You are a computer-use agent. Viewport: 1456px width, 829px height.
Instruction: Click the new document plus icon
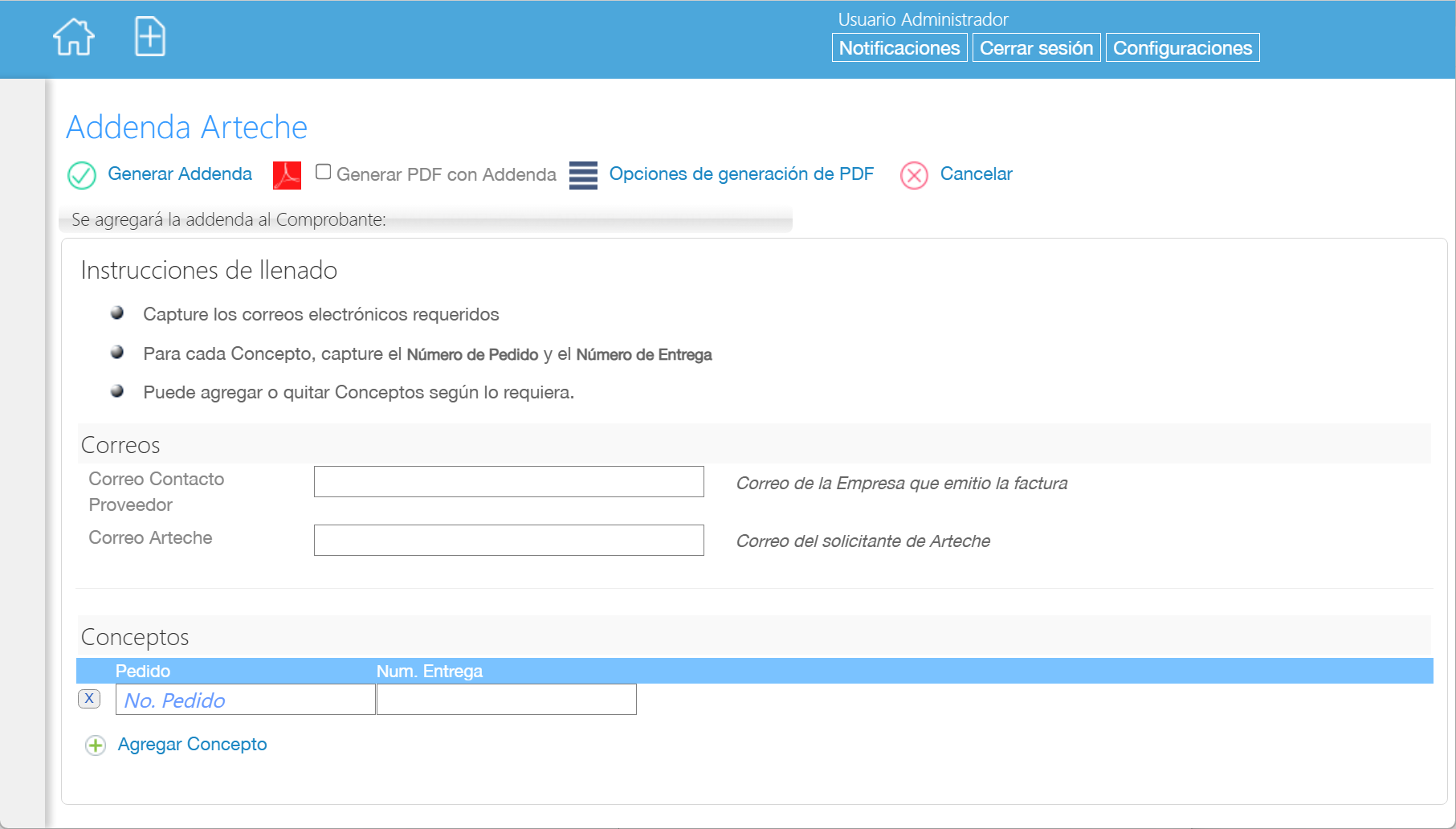(150, 37)
